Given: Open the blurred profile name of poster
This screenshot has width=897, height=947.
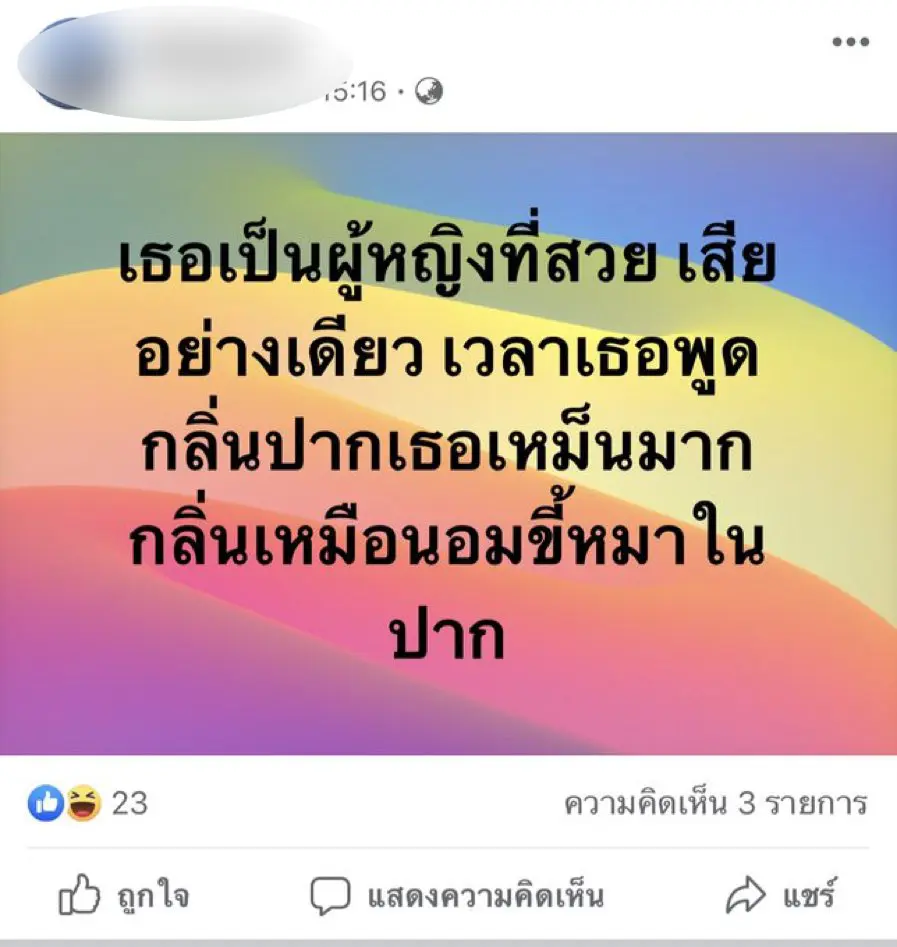Looking at the screenshot, I should click(181, 60).
